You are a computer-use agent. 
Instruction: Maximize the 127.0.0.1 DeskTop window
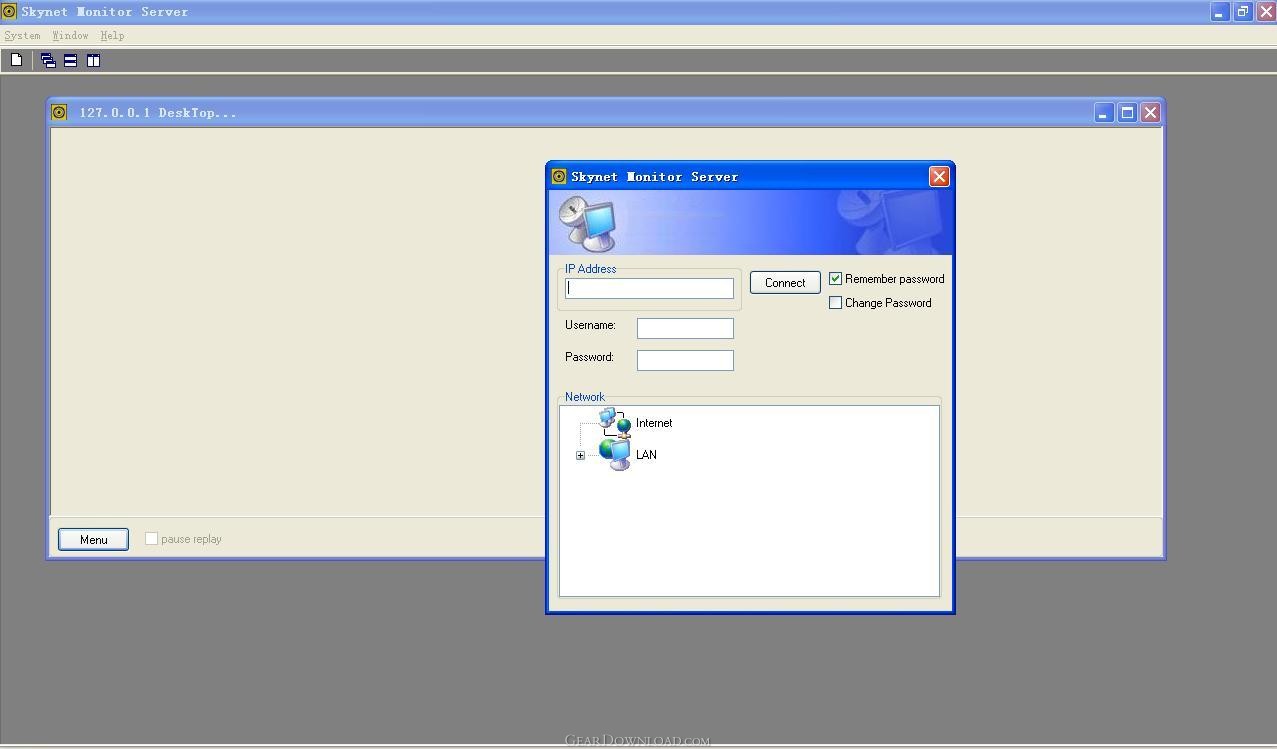[x=1127, y=112]
